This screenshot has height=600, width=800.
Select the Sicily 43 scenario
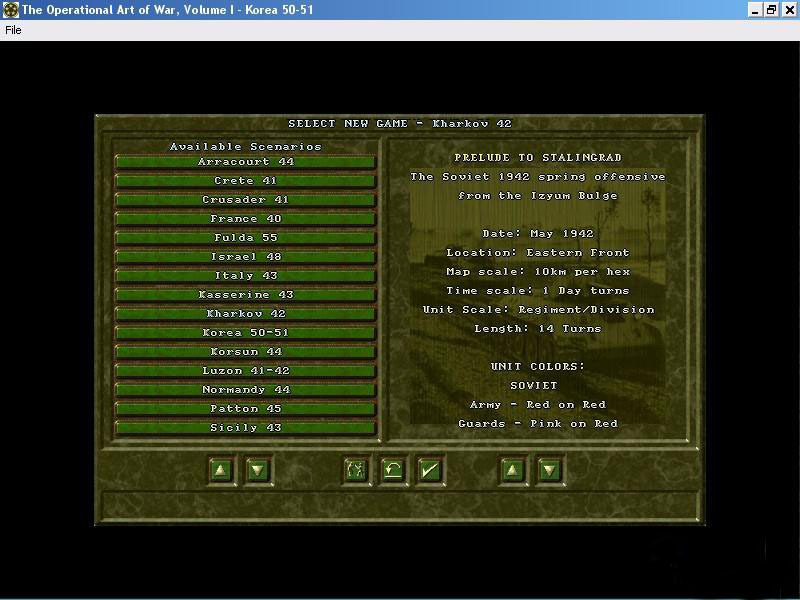pos(246,428)
